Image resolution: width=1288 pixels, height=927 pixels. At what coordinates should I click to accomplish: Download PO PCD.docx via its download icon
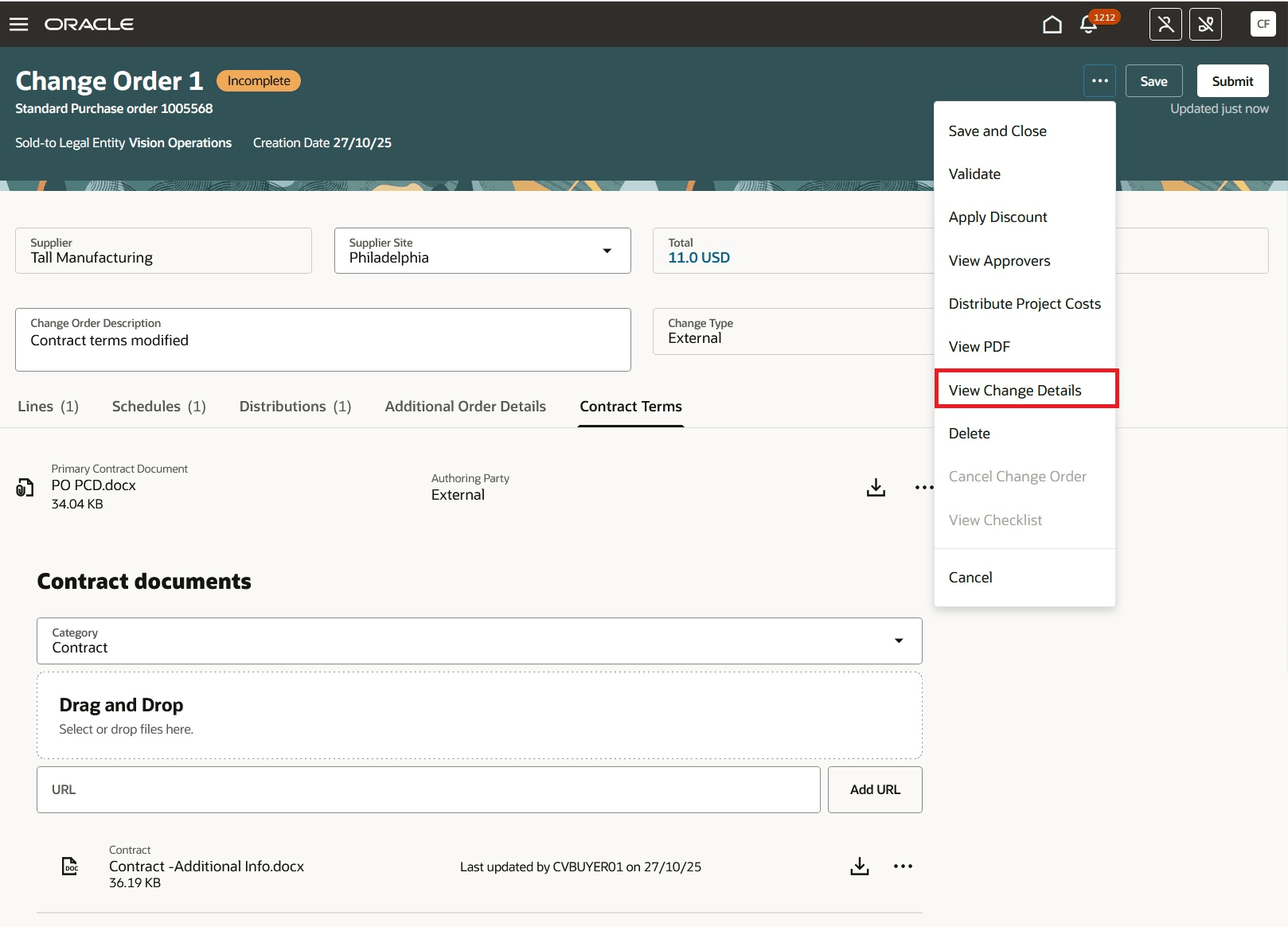(x=876, y=487)
